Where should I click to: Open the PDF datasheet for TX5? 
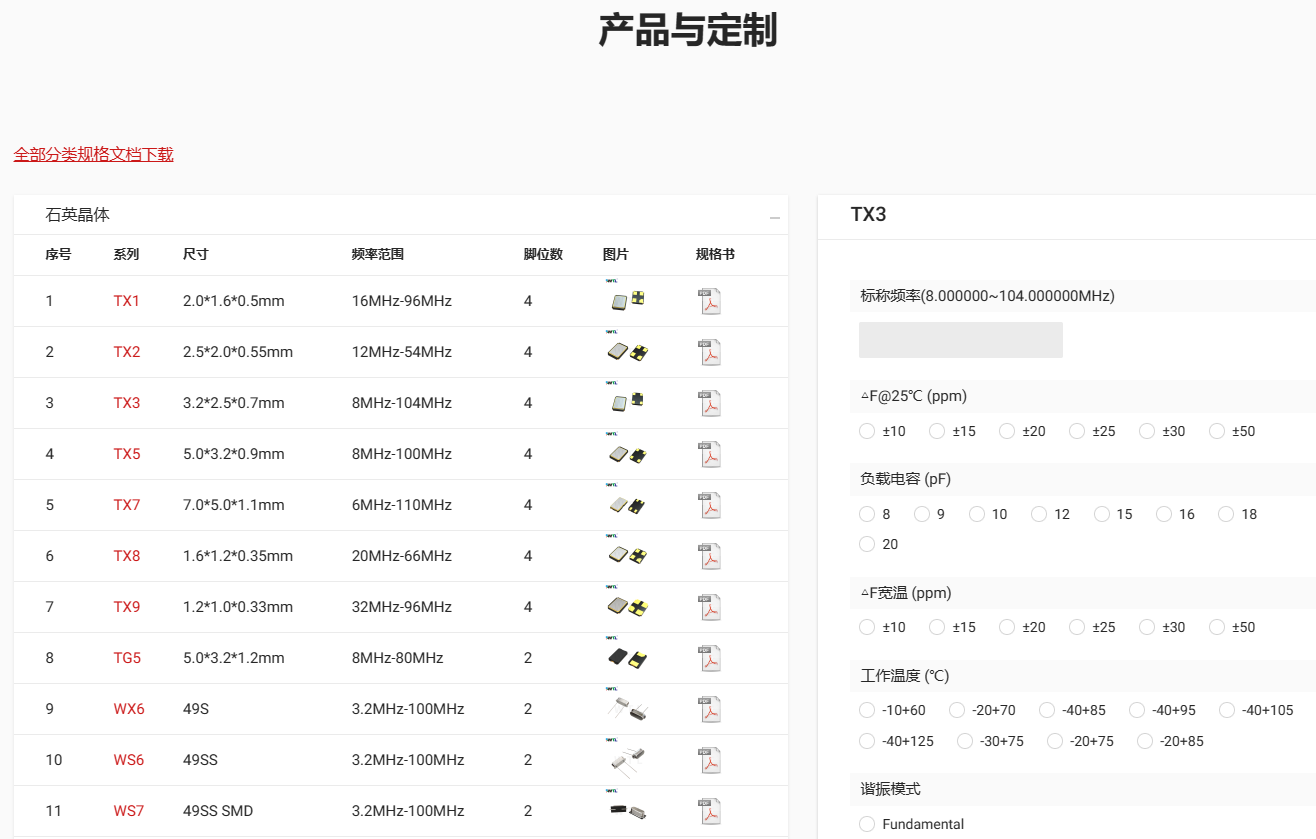[x=709, y=454]
